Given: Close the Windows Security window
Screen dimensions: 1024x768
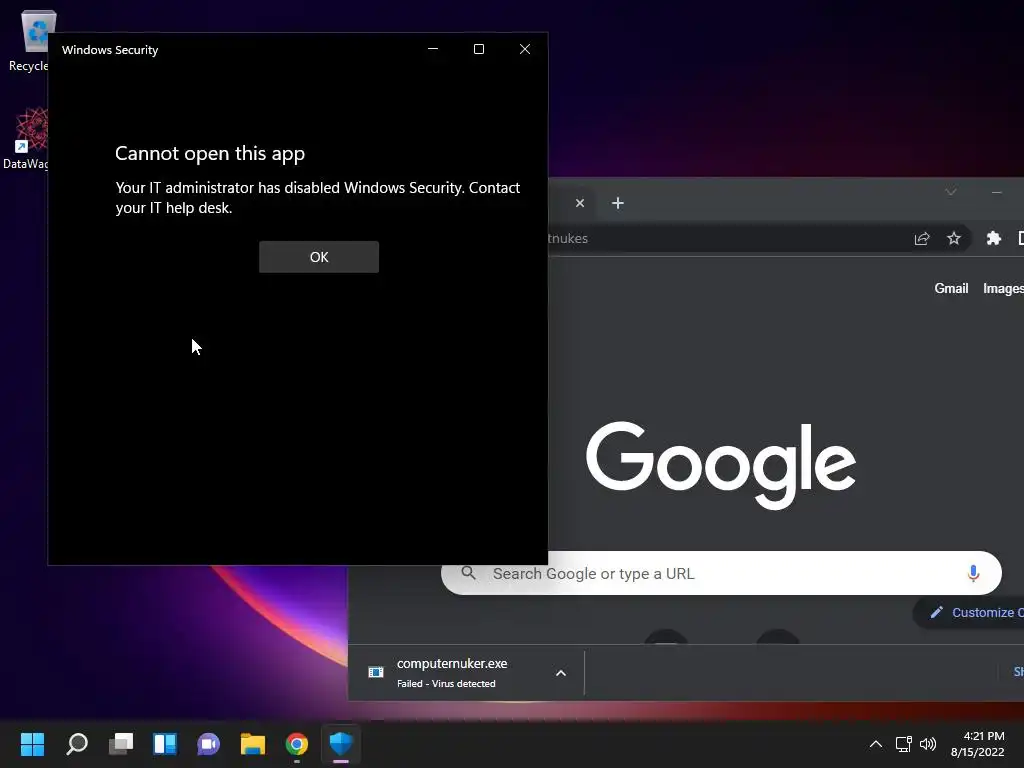Looking at the screenshot, I should click(x=524, y=50).
